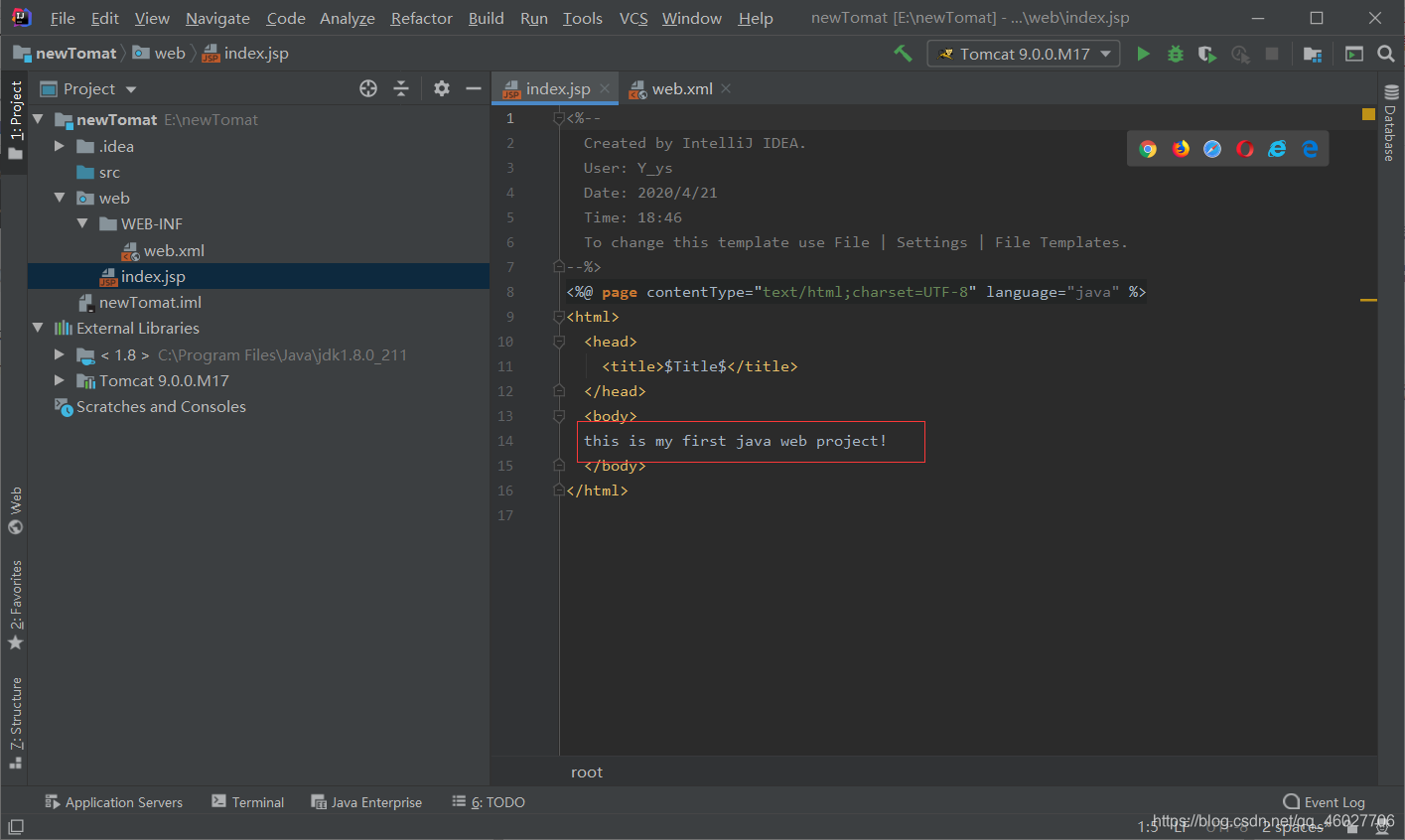Click the newTomat breadcrumb in navigation bar
Viewport: 1405px width, 840px height.
coord(66,54)
